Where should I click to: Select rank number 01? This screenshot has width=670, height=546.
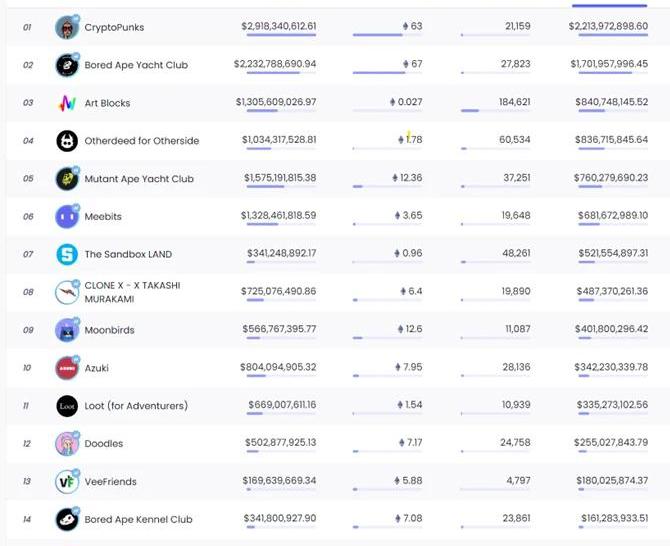[27, 27]
